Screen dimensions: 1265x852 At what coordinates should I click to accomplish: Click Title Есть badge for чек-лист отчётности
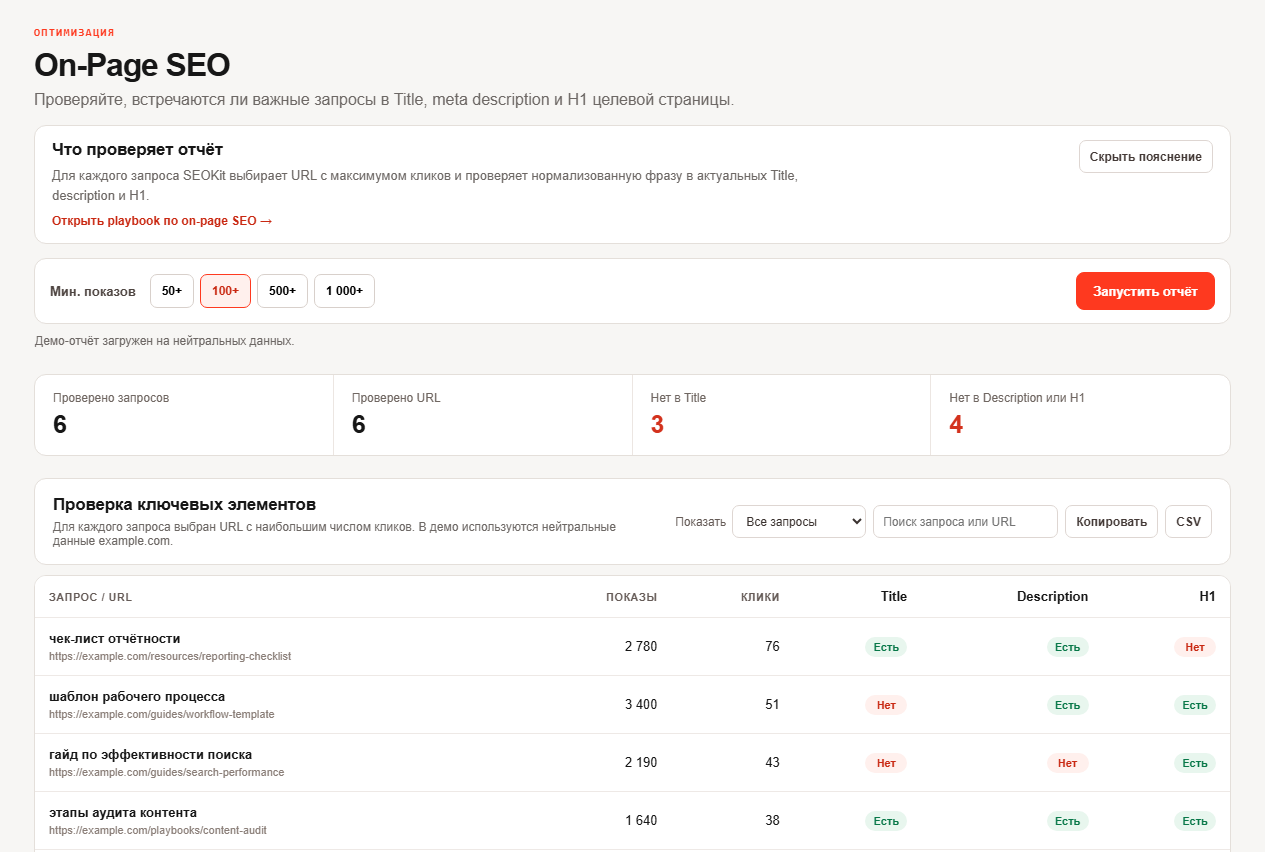[886, 647]
